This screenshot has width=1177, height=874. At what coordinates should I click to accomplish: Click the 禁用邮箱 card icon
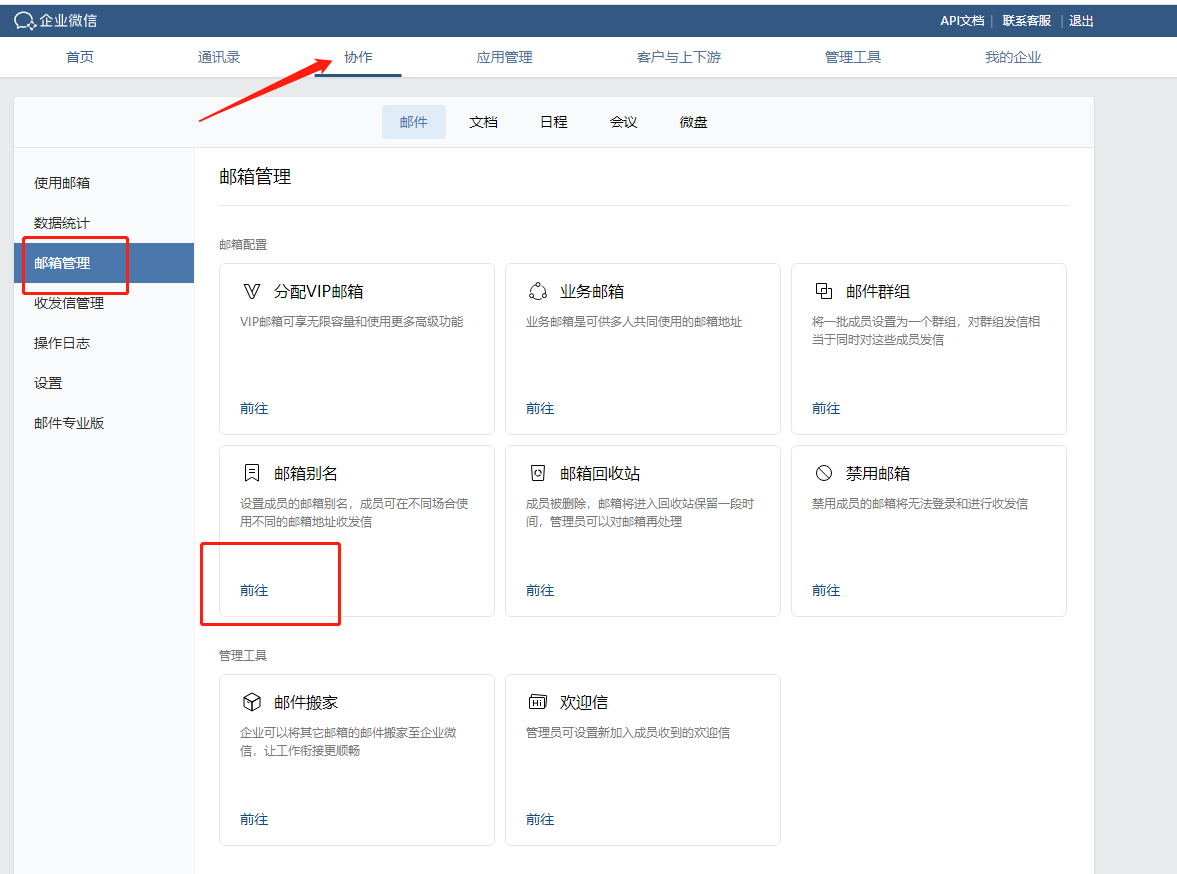(824, 473)
